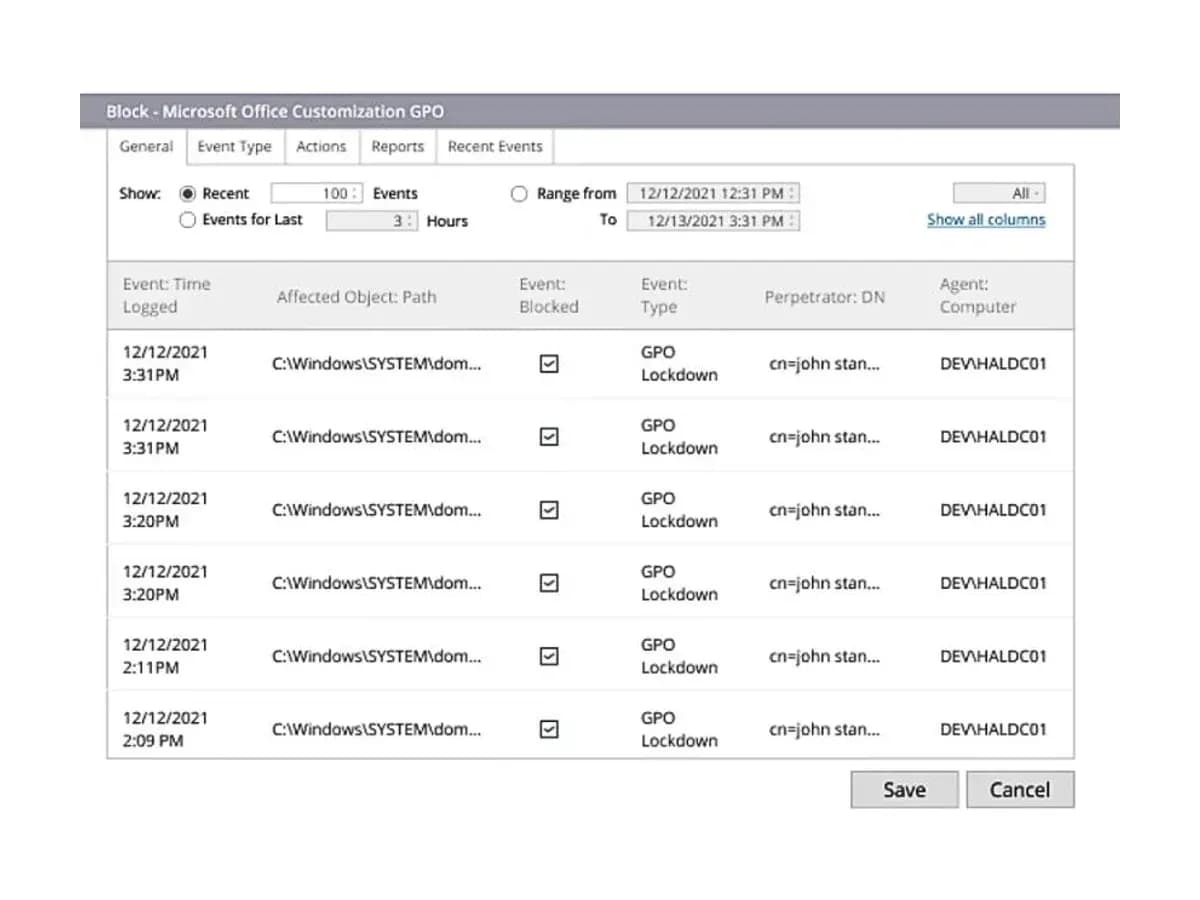Click the Range from date field 12/12/2021 12:31 PM
Viewport: 1200px width, 900px height.
pyautogui.click(x=713, y=194)
